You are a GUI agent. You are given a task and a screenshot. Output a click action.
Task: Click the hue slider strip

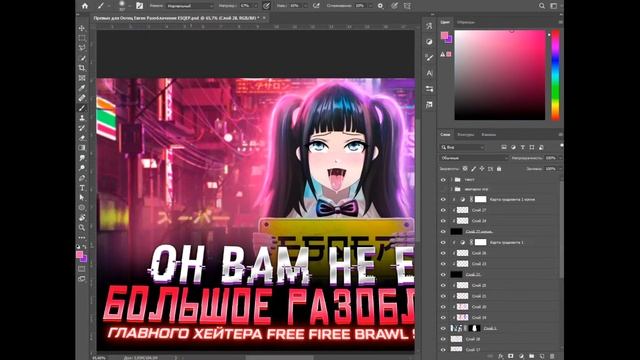coord(556,75)
